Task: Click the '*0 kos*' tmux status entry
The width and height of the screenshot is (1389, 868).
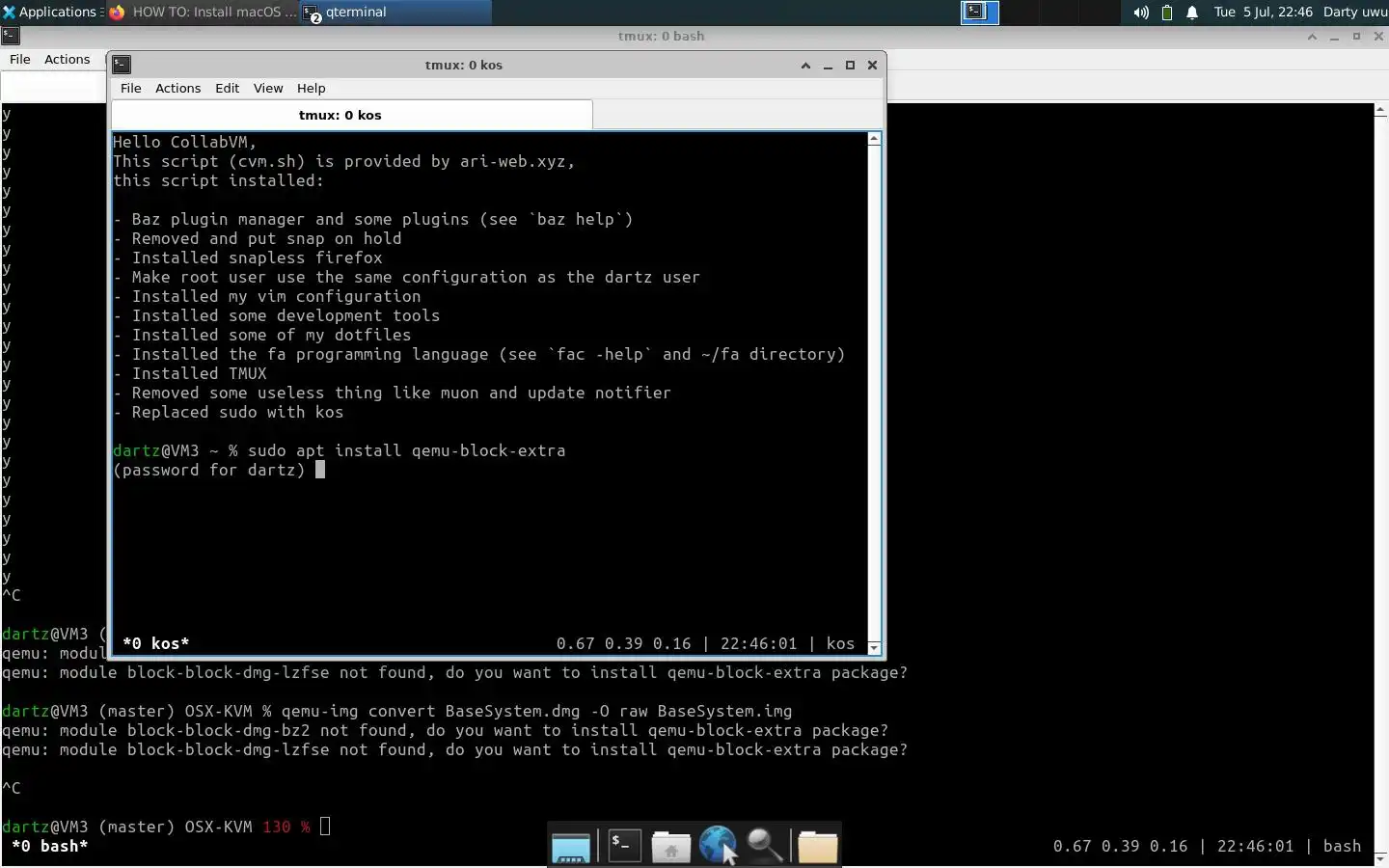Action: pos(155,643)
